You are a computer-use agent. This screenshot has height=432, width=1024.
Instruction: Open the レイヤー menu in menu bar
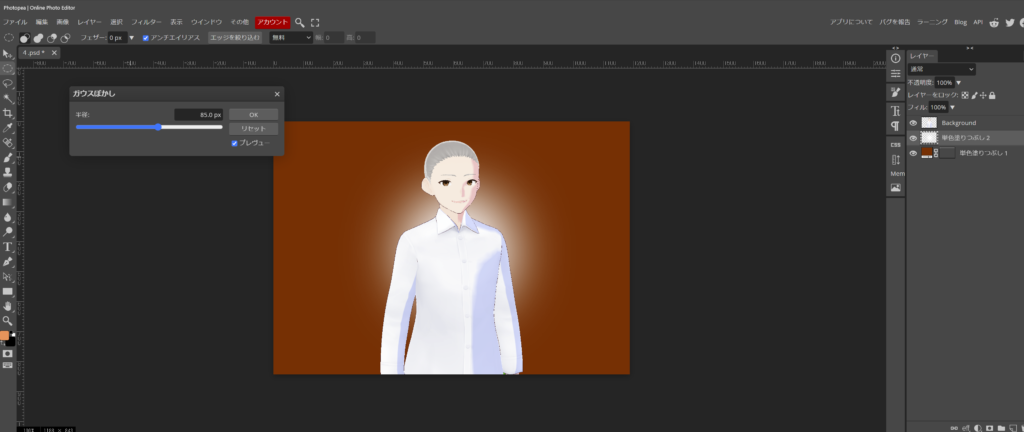[x=89, y=21]
